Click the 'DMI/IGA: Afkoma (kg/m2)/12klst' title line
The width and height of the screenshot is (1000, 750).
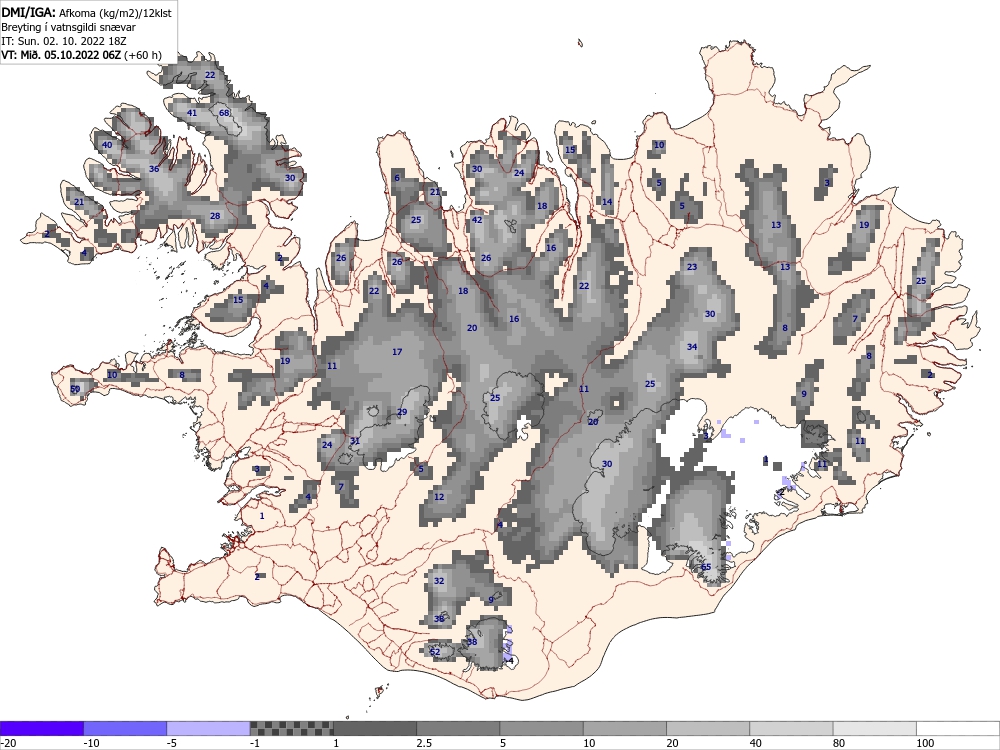click(86, 13)
